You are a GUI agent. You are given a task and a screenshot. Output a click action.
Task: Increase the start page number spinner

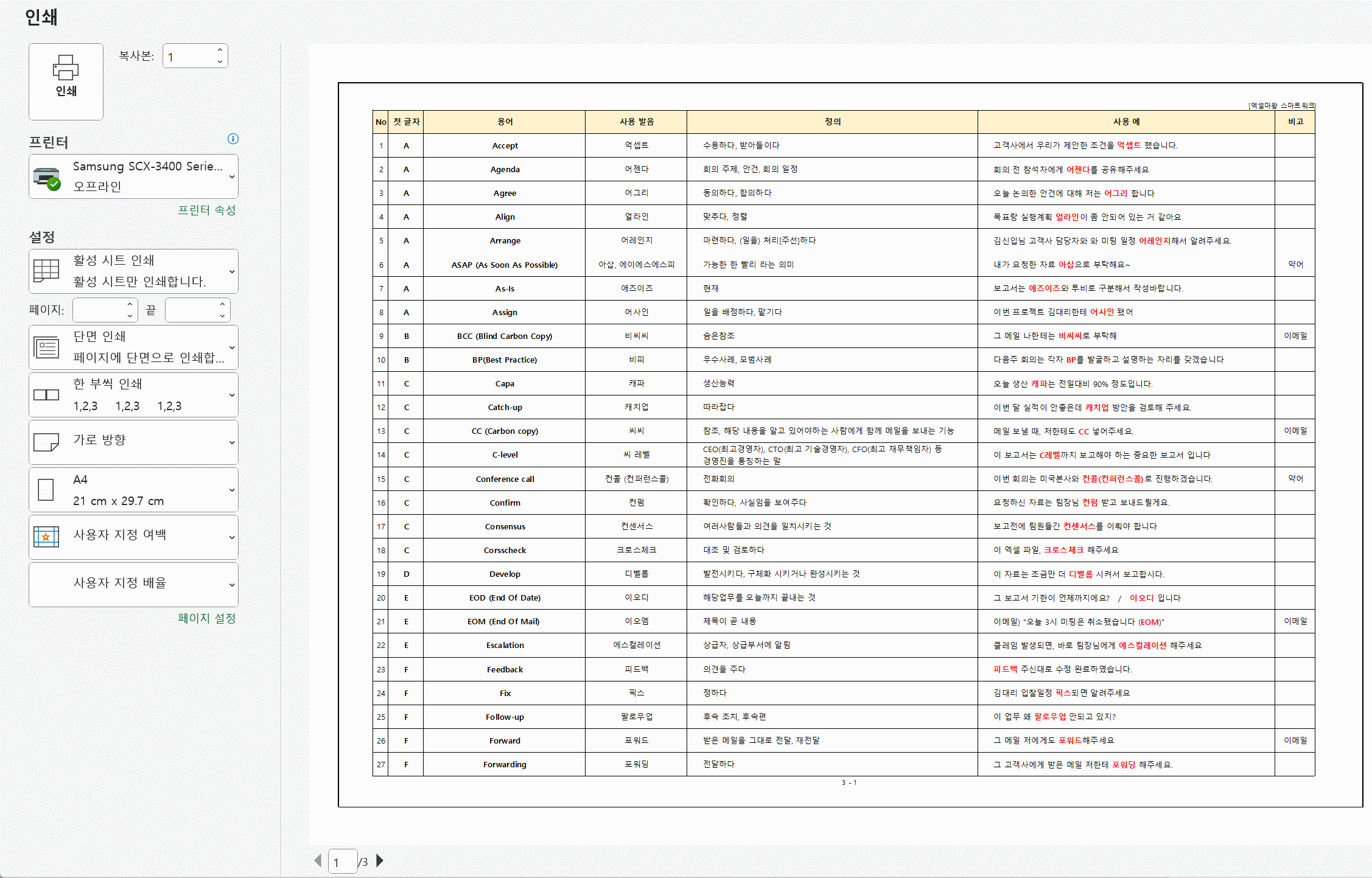coord(130,304)
